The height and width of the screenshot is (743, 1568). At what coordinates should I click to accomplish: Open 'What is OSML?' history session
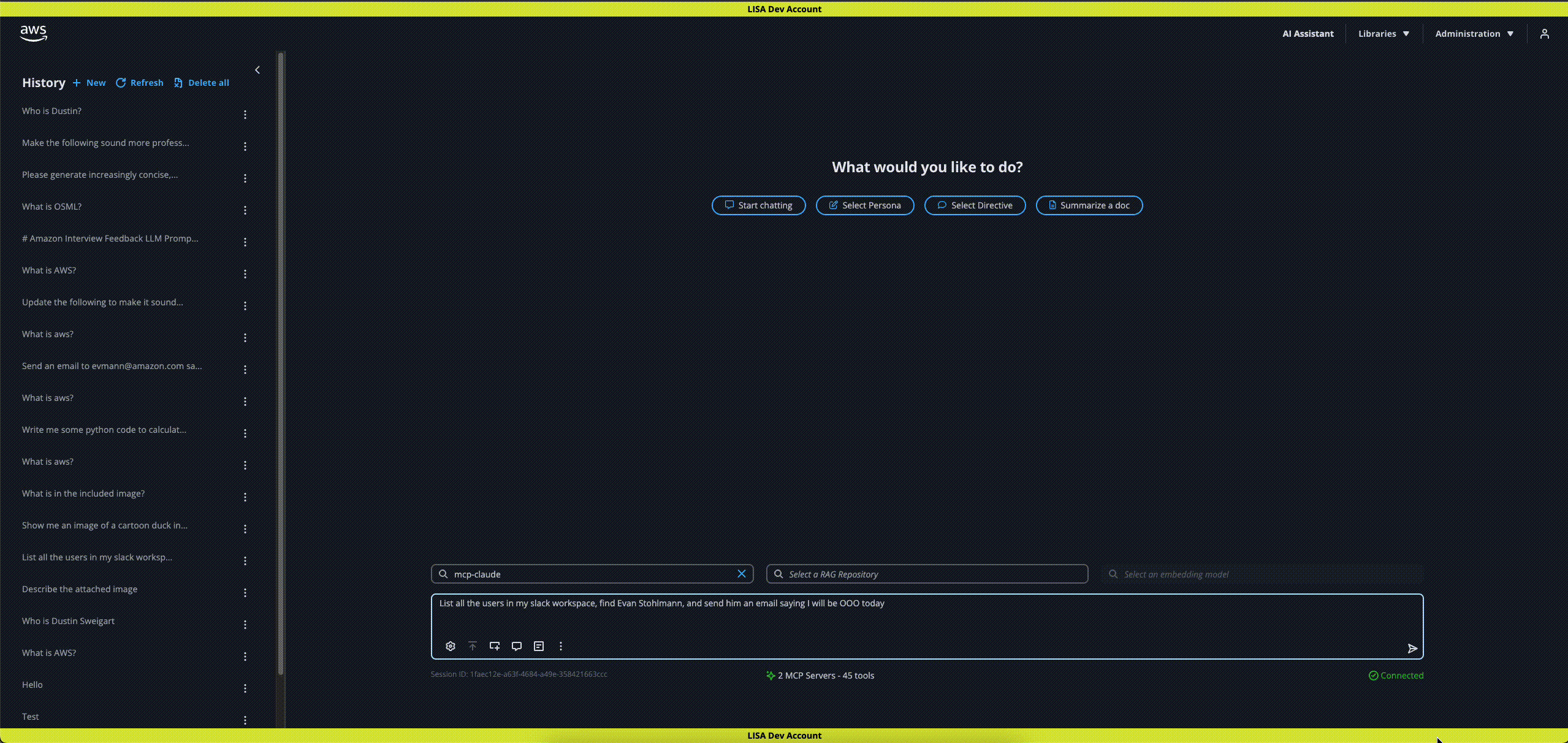pos(51,207)
